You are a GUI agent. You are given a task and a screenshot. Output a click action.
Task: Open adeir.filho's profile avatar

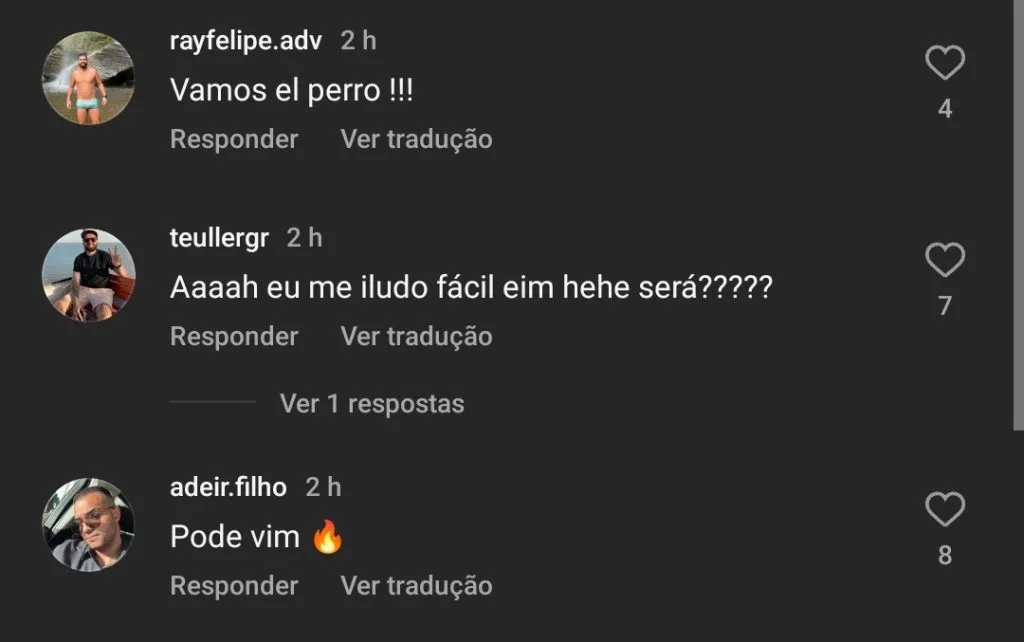click(88, 524)
